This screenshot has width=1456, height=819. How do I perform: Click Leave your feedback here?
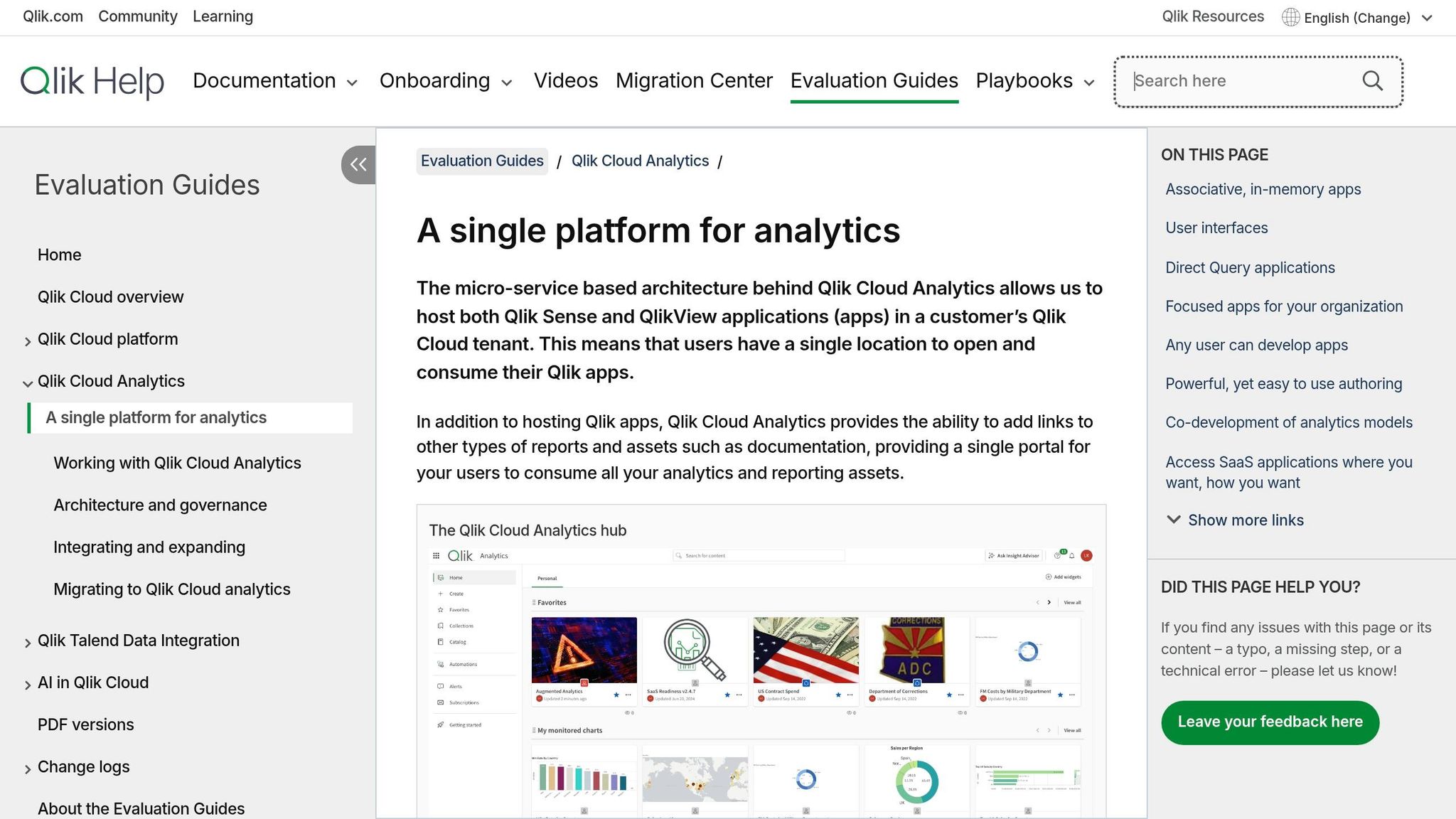(x=1269, y=722)
